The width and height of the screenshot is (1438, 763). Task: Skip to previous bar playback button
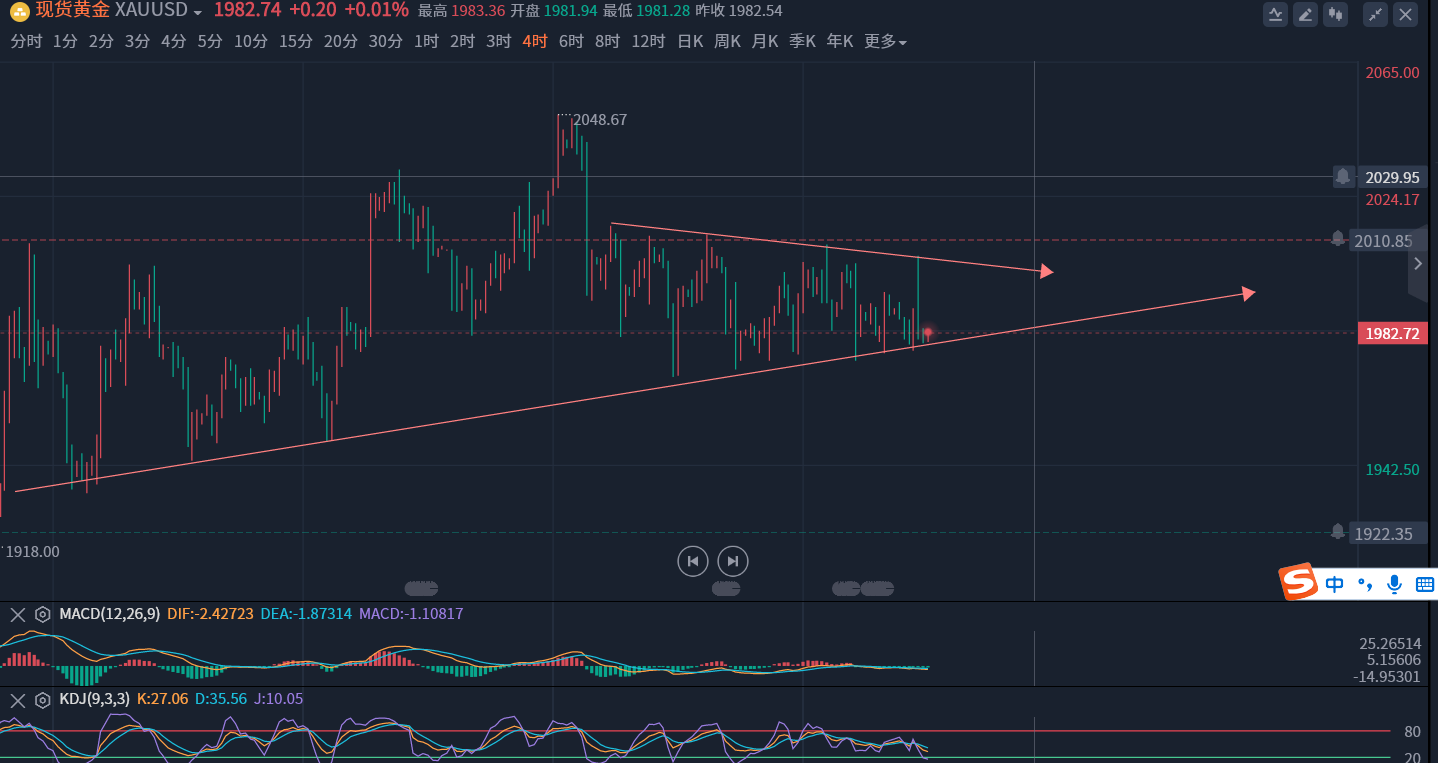tap(693, 561)
